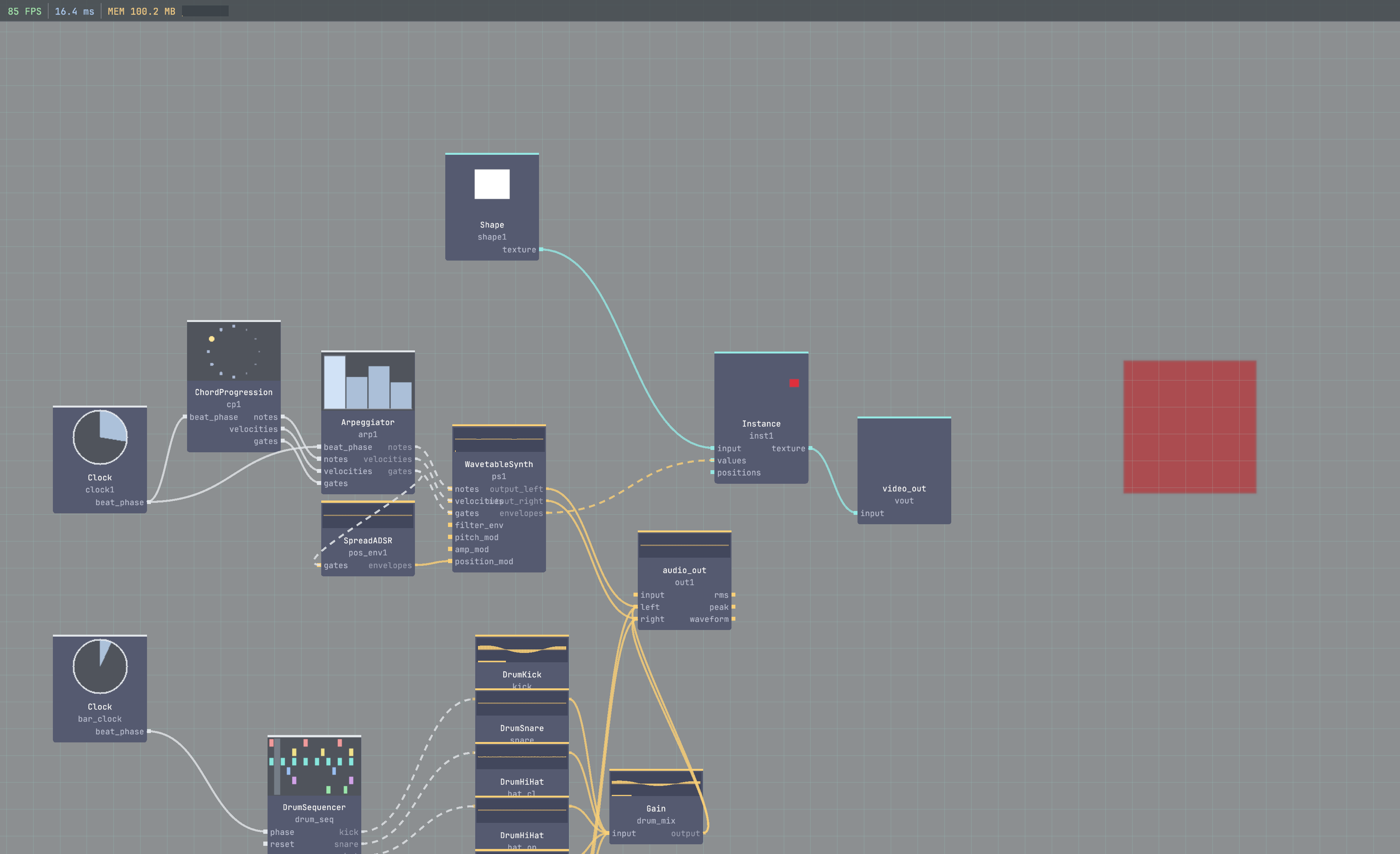Click the SpreadADSR envelopes output port
Screen dimensions: 1400x854
[416, 565]
